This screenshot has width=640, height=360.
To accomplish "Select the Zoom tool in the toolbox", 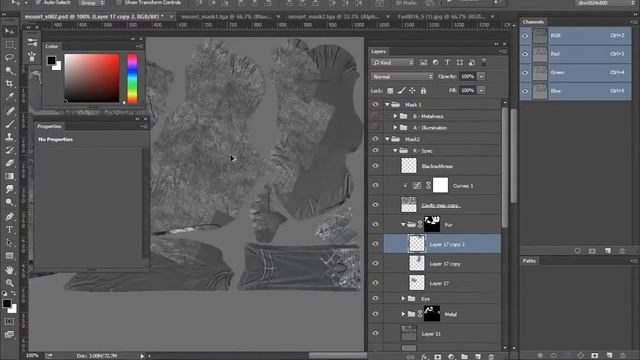I will 9,283.
